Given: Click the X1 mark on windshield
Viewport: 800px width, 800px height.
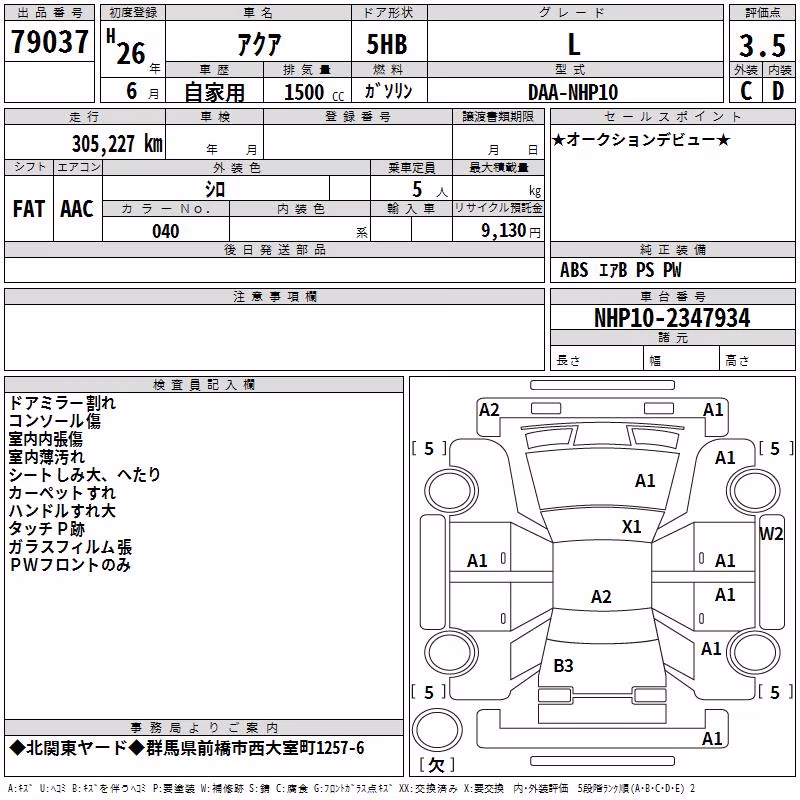Looking at the screenshot, I should pos(631,527).
